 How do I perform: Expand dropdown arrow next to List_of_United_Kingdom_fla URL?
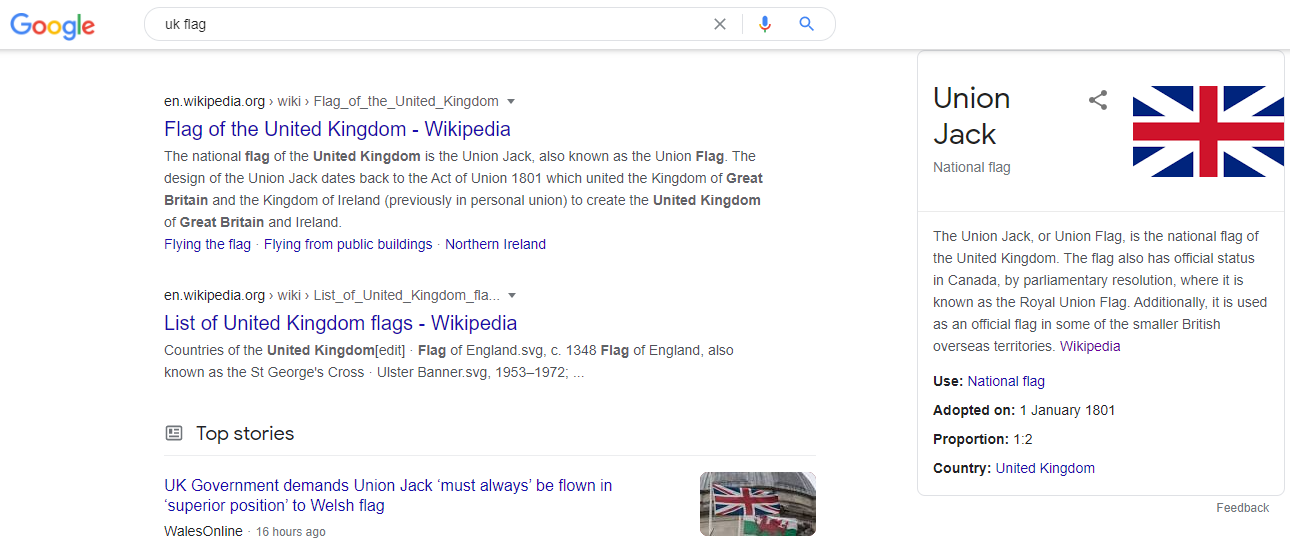pyautogui.click(x=512, y=295)
